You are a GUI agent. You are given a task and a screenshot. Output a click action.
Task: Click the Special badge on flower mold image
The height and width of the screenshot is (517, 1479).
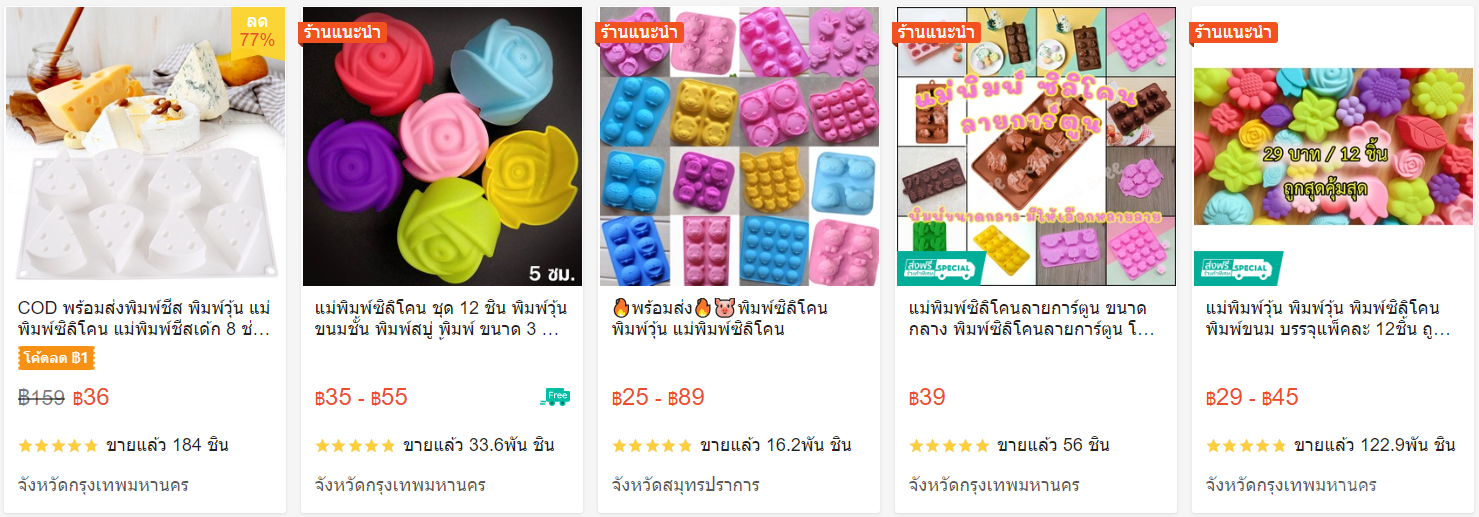(1238, 269)
